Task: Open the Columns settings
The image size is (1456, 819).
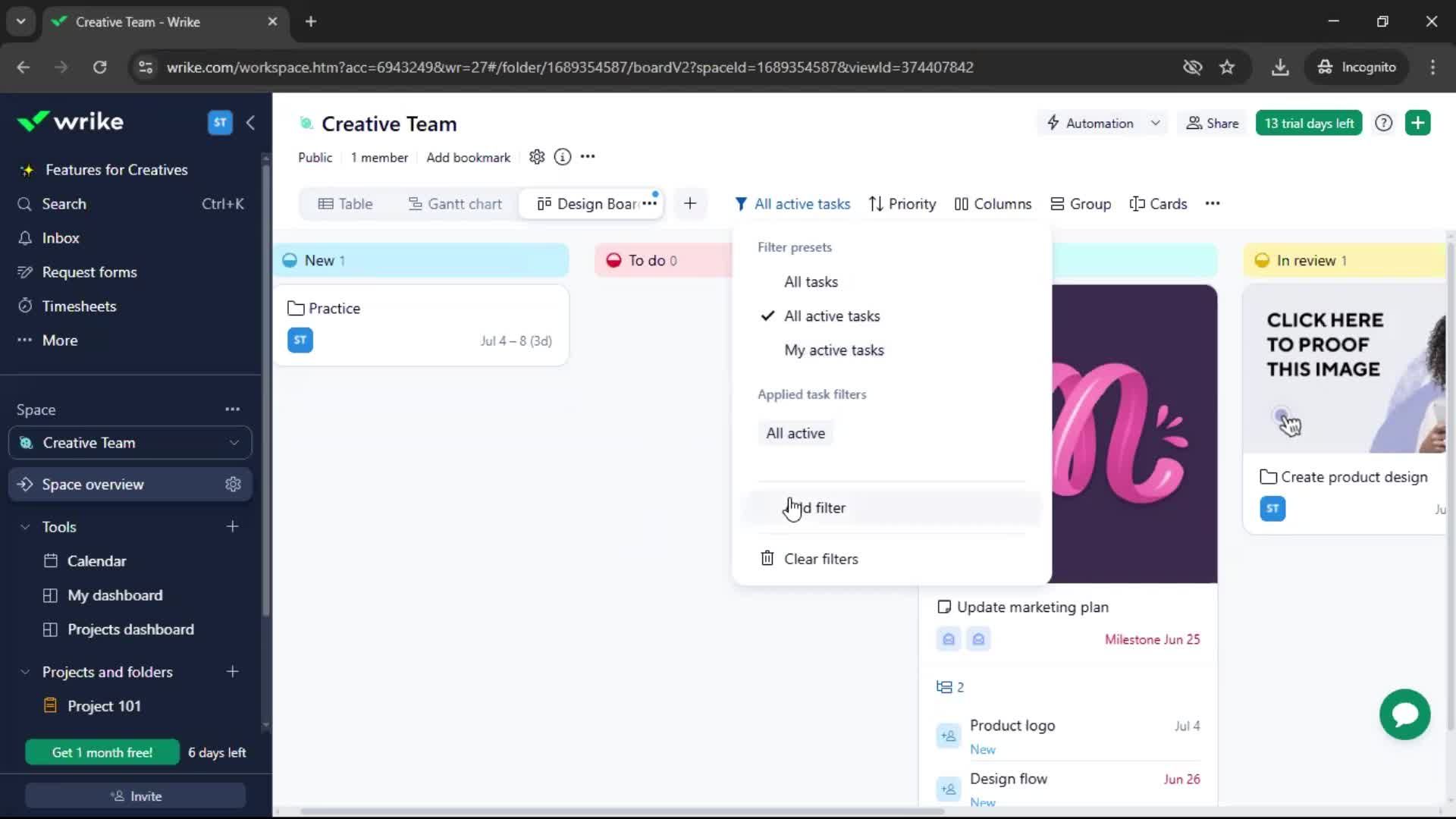Action: pos(993,204)
